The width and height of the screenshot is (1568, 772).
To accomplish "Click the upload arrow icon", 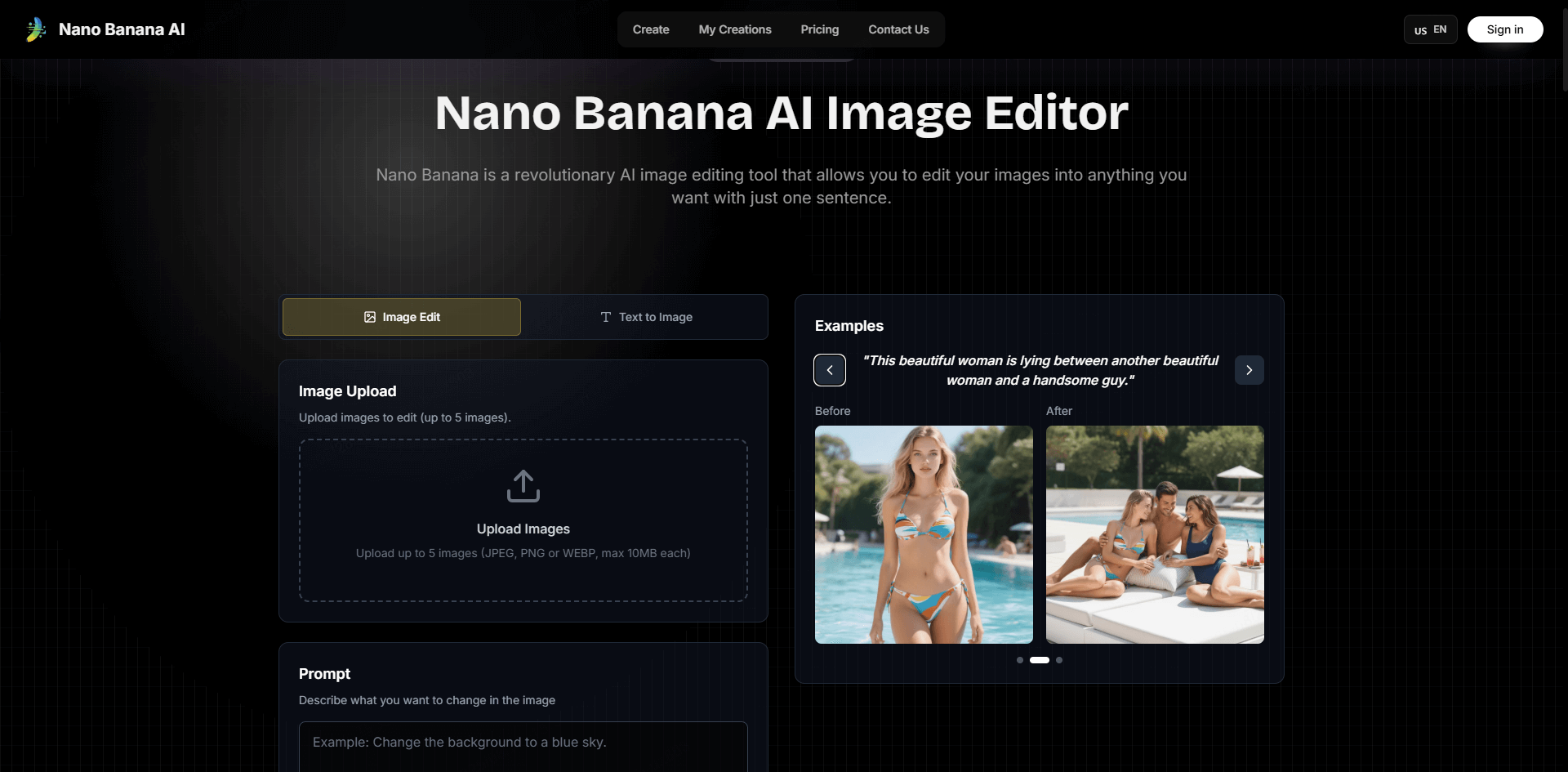I will tap(523, 486).
